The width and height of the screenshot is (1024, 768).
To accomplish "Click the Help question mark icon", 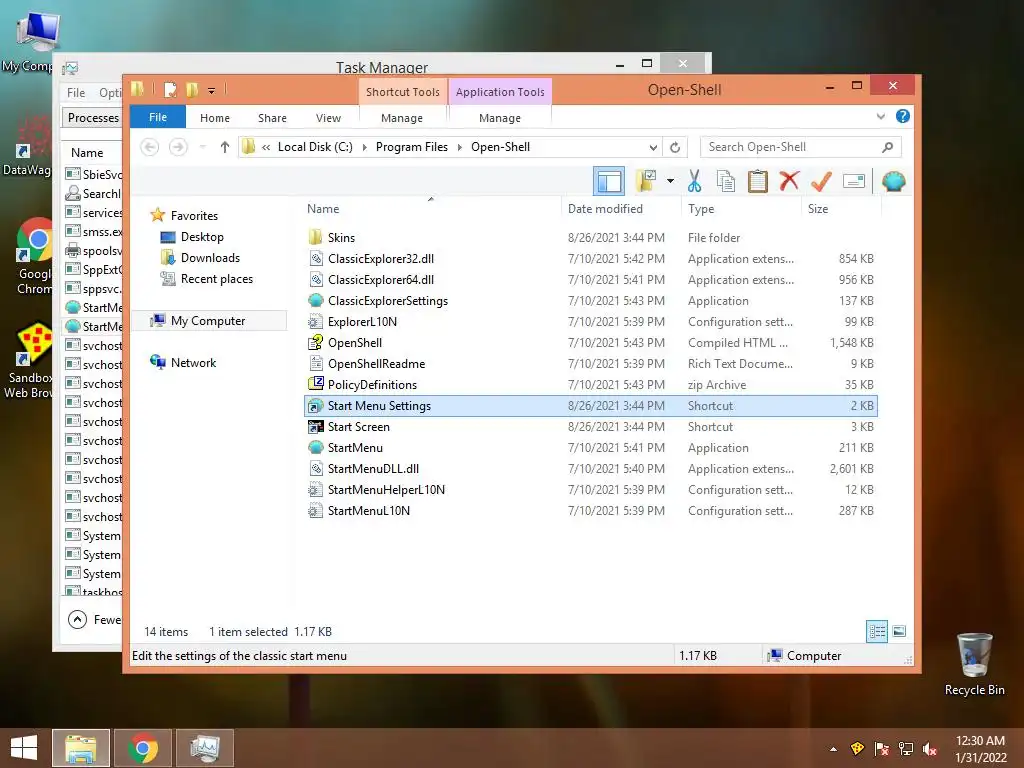I will coord(903,116).
